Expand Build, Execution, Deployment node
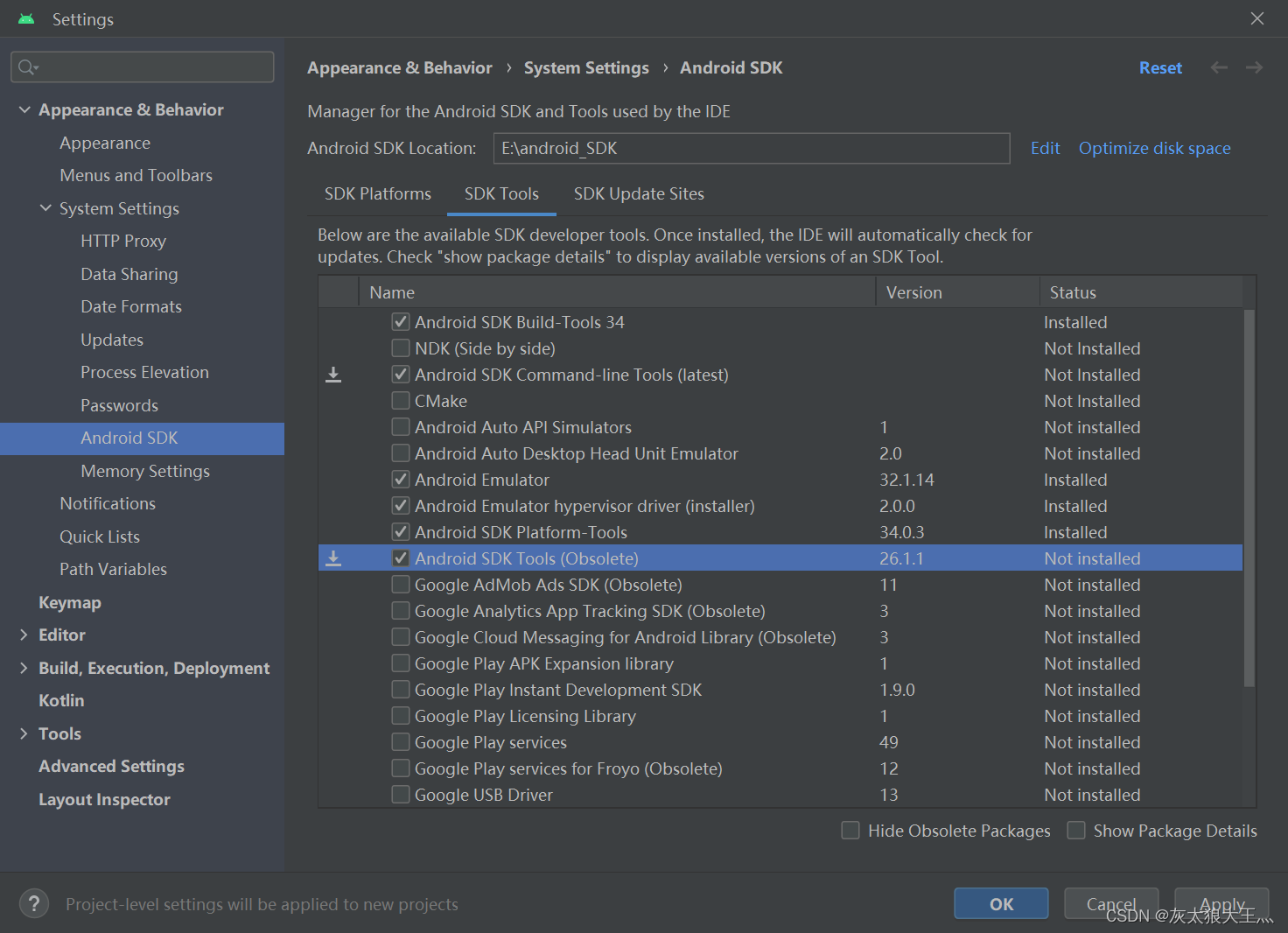The height and width of the screenshot is (933, 1288). tap(24, 668)
